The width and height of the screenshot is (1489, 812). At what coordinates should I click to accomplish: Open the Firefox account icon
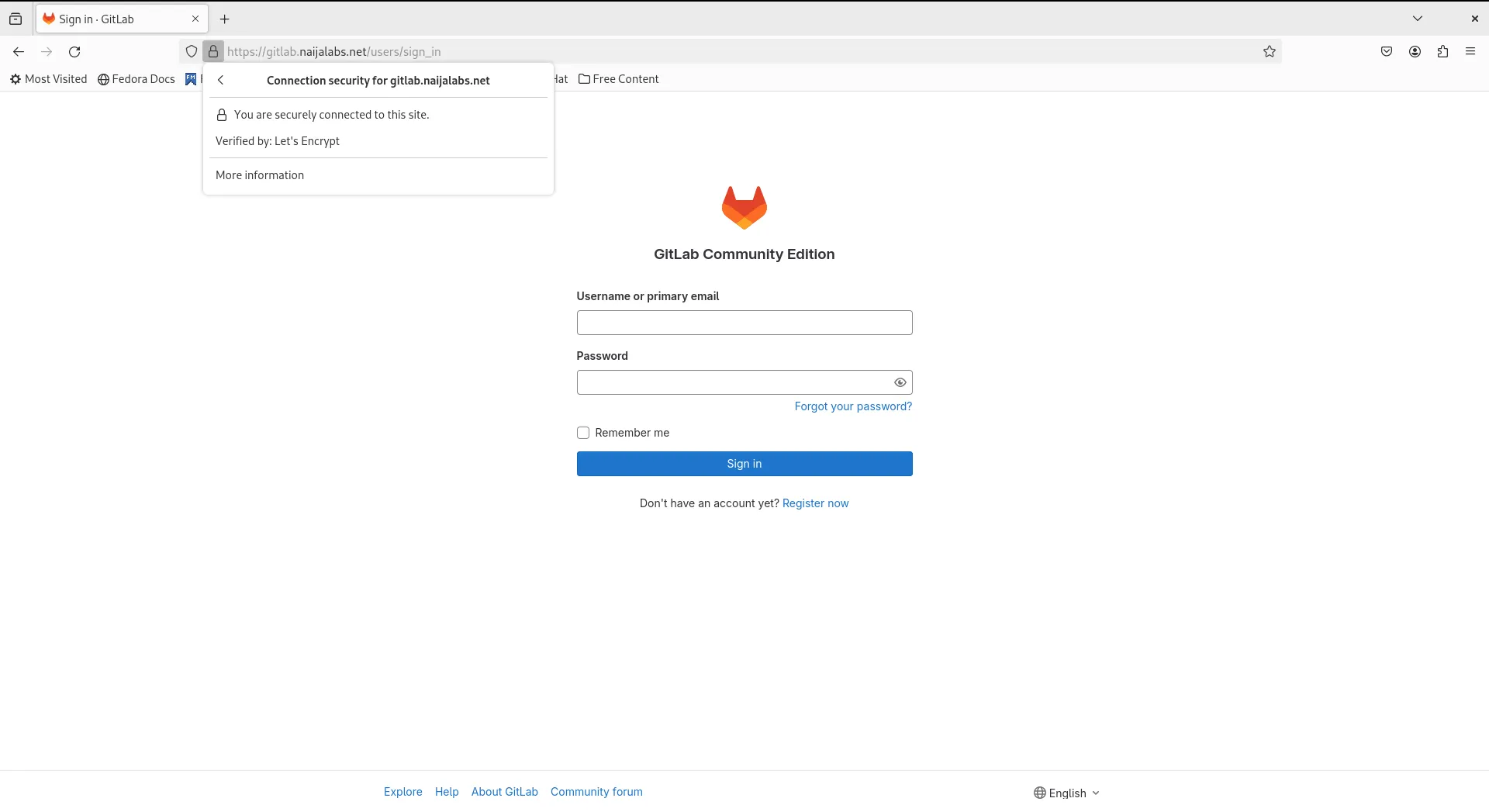(x=1415, y=52)
